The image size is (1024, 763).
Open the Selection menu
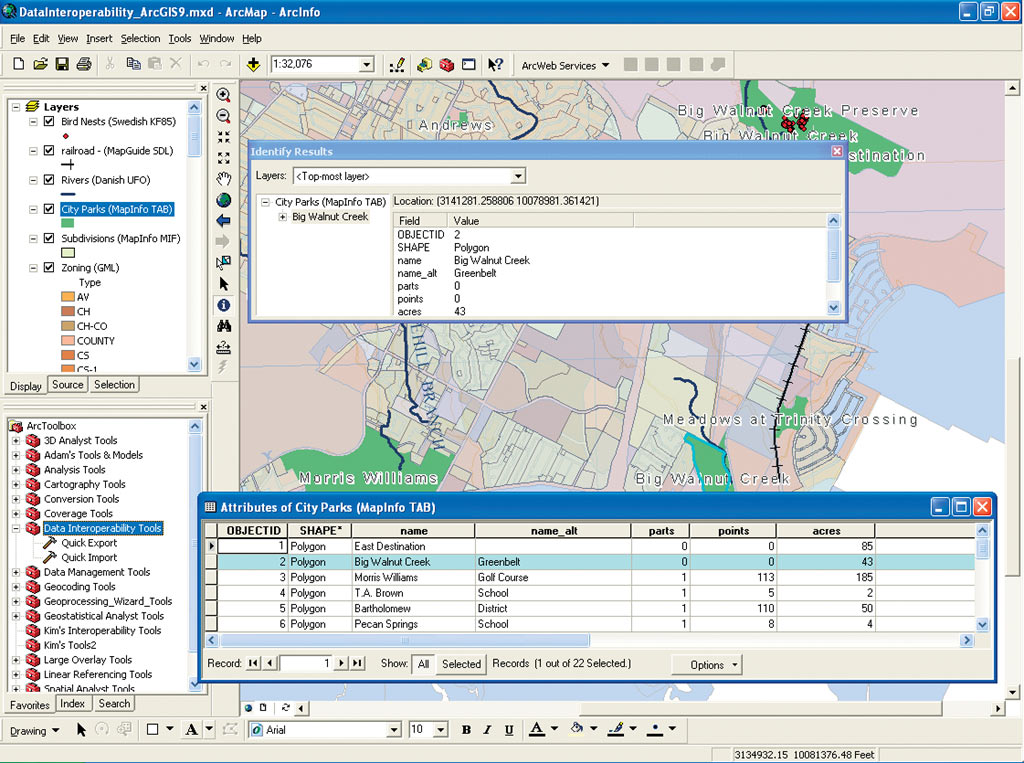click(140, 39)
